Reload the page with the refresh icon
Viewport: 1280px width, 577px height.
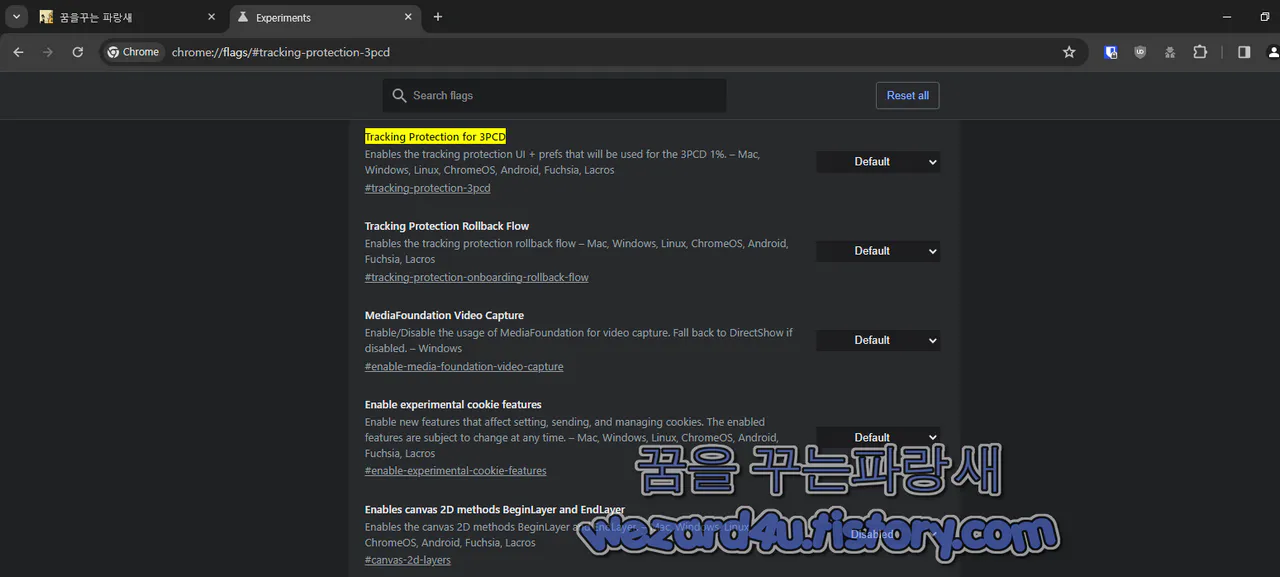[78, 52]
